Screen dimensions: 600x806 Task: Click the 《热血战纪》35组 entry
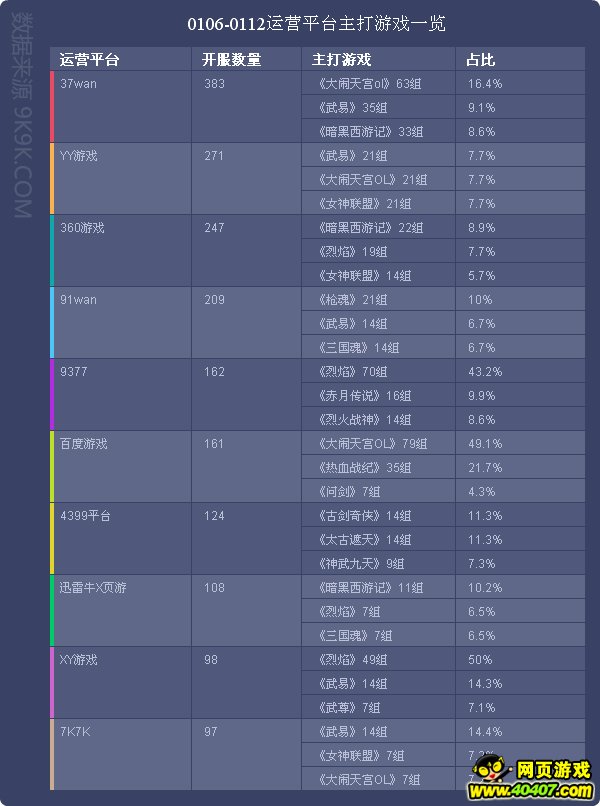click(365, 467)
